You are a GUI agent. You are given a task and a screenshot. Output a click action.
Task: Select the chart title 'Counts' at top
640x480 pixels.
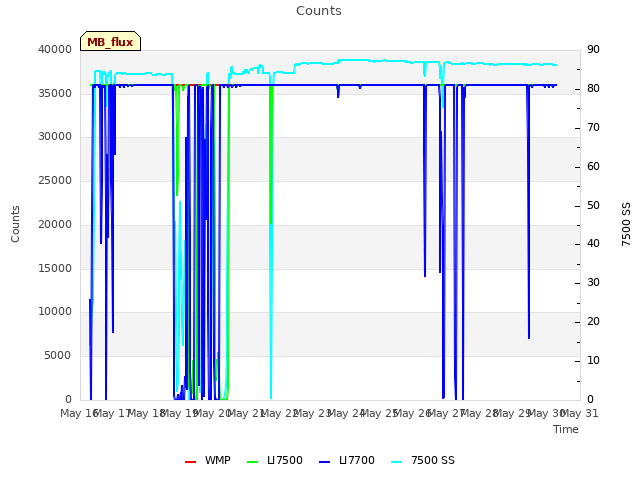click(x=319, y=11)
